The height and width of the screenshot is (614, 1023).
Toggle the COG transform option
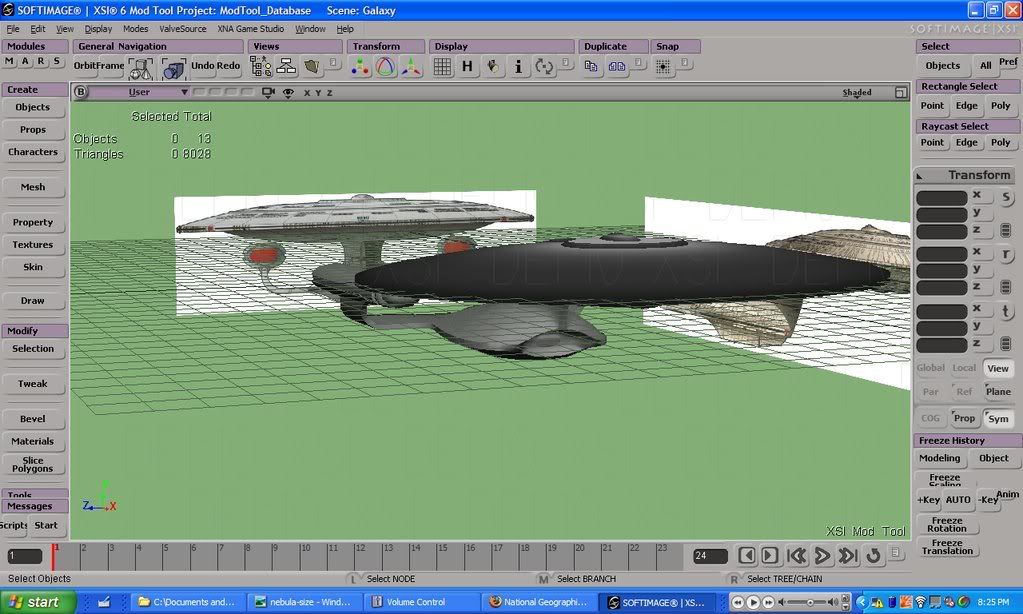pyautogui.click(x=930, y=418)
